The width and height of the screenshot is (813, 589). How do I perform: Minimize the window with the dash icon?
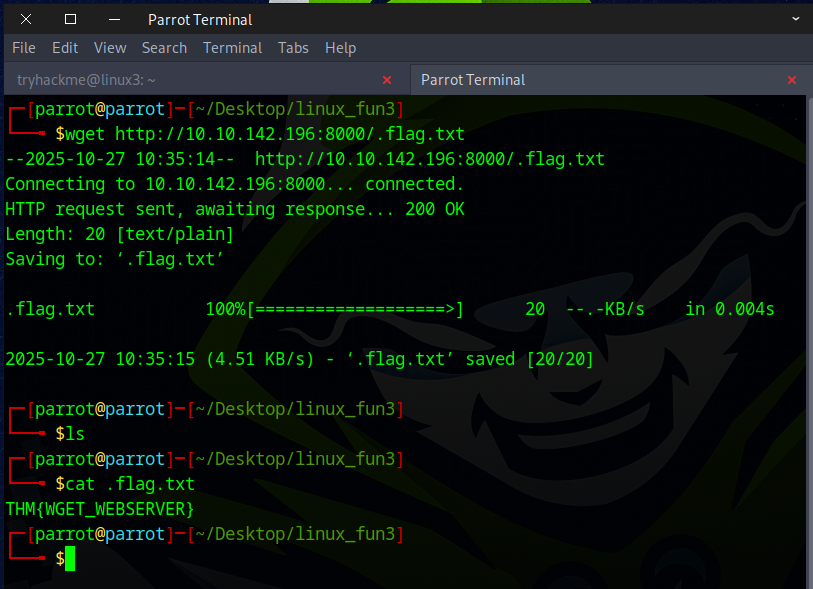[113, 19]
